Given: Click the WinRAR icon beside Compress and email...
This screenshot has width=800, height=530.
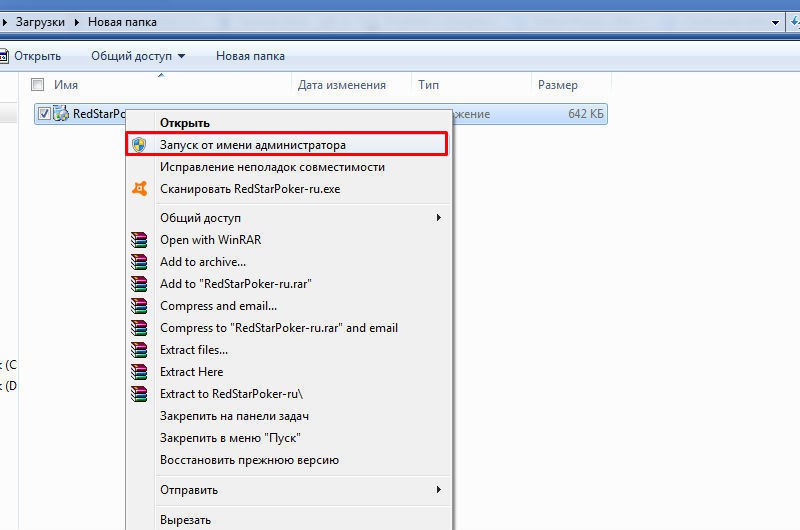Looking at the screenshot, I should tap(140, 306).
